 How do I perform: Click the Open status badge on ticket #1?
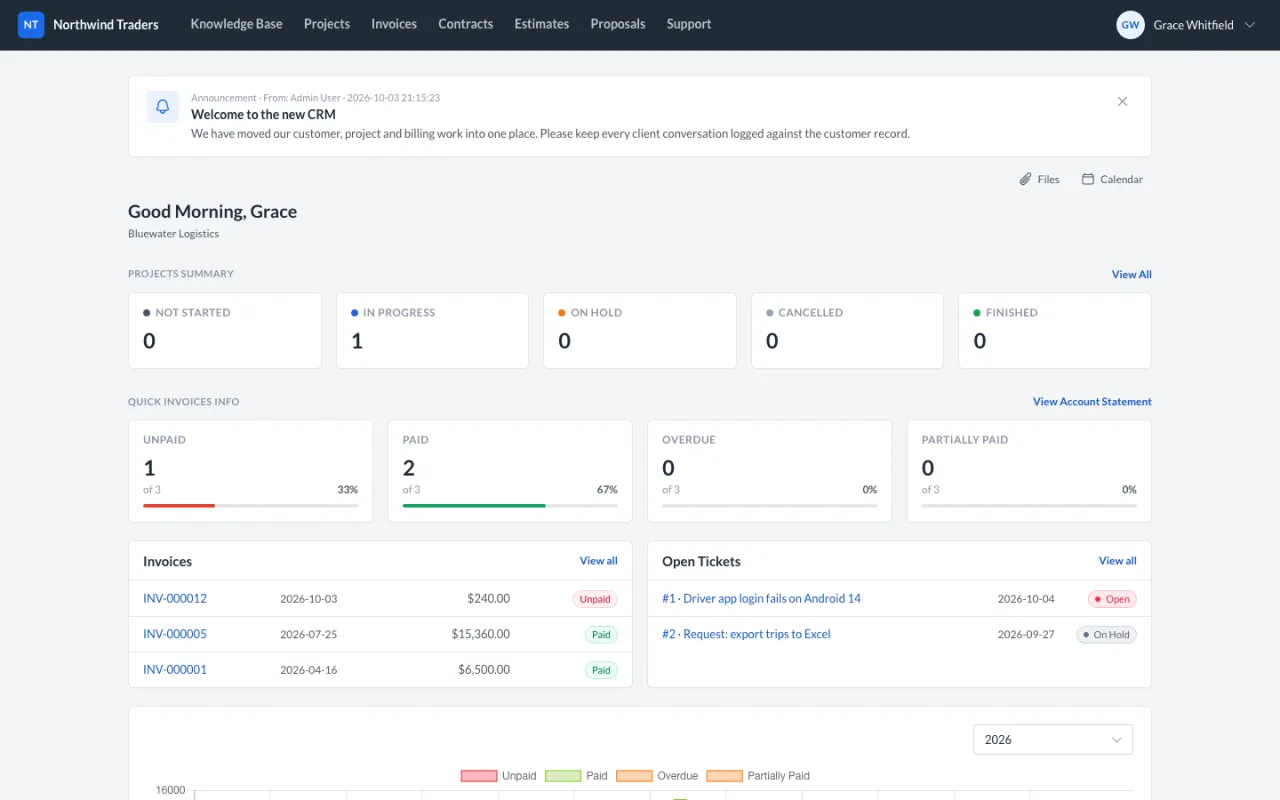(1112, 599)
